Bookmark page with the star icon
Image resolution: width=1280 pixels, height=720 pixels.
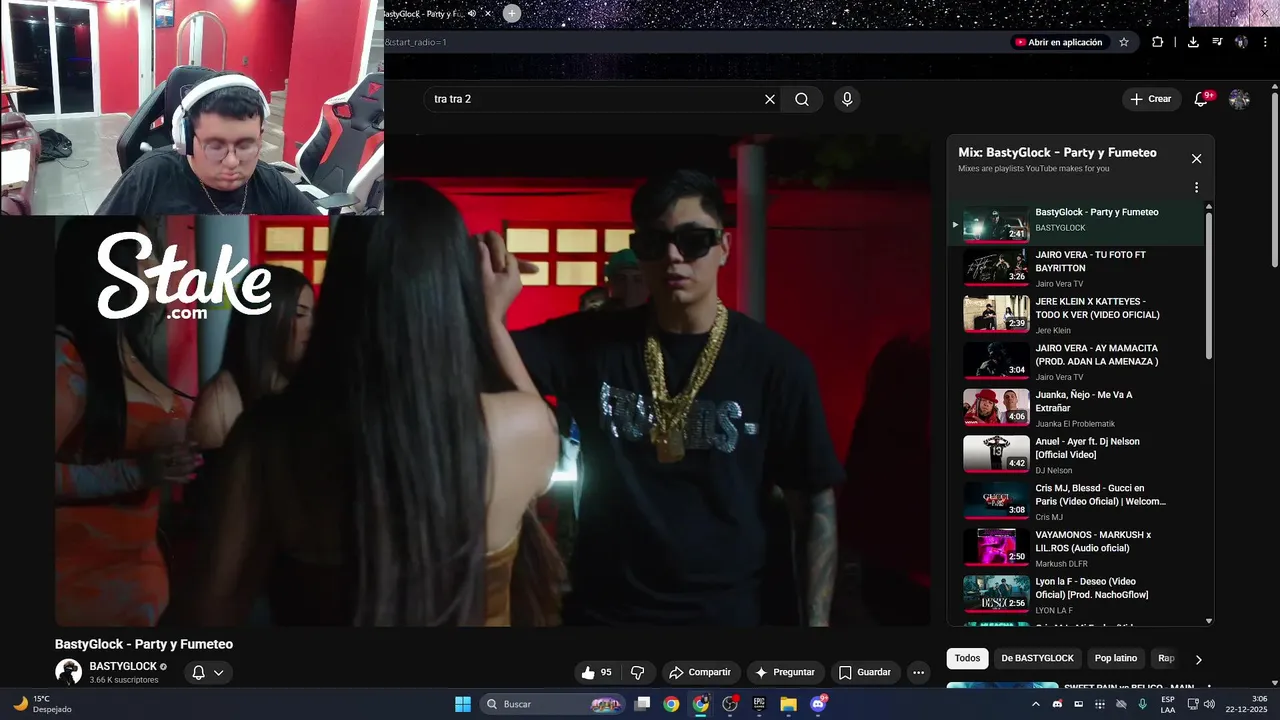click(x=1124, y=42)
